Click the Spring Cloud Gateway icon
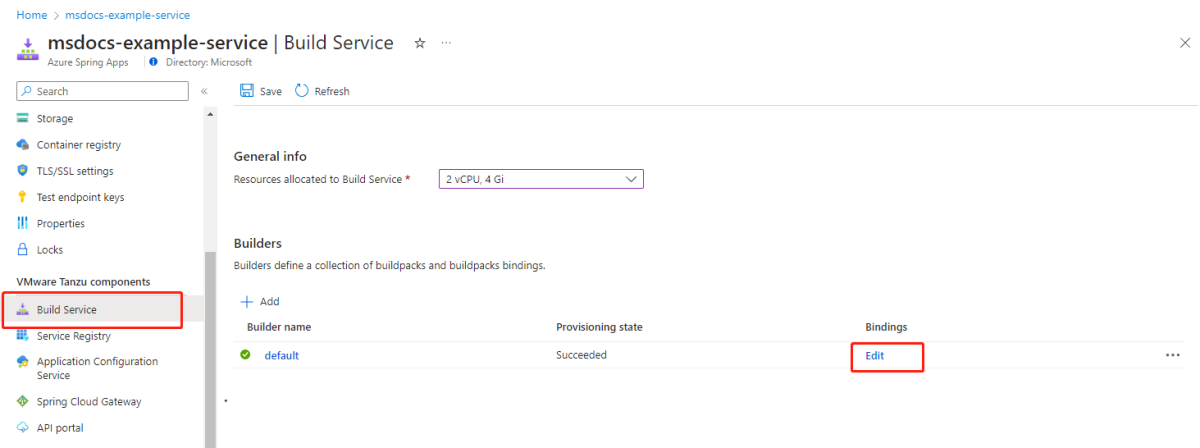1200x448 pixels. click(x=23, y=402)
